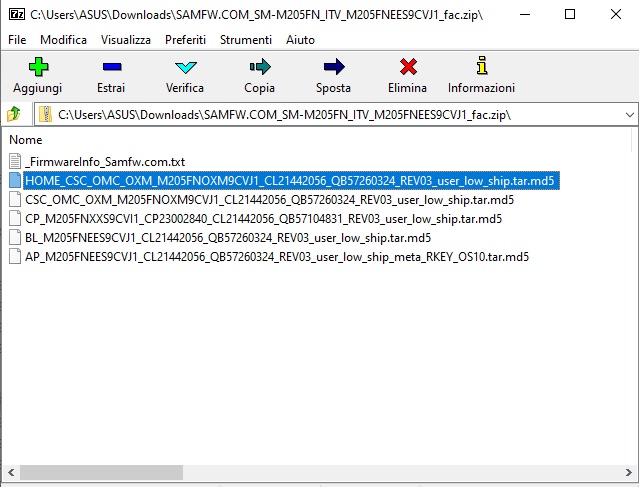The height and width of the screenshot is (487, 639).
Task: Open the Visualizza menu
Action: (x=126, y=40)
